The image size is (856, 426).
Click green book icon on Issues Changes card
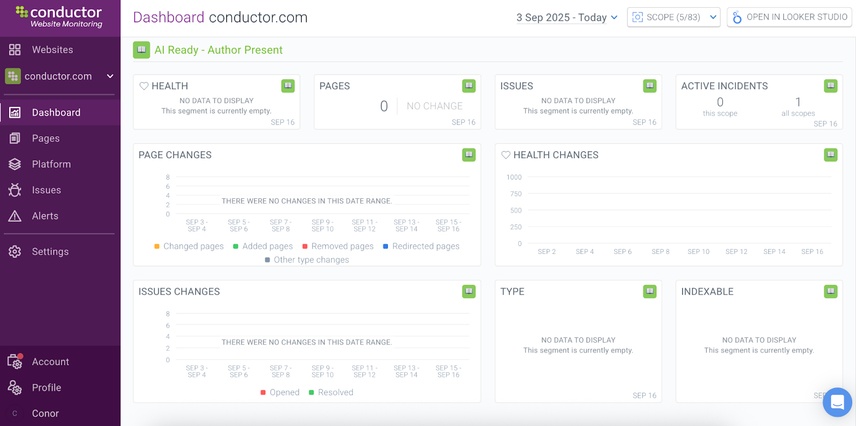(x=468, y=291)
